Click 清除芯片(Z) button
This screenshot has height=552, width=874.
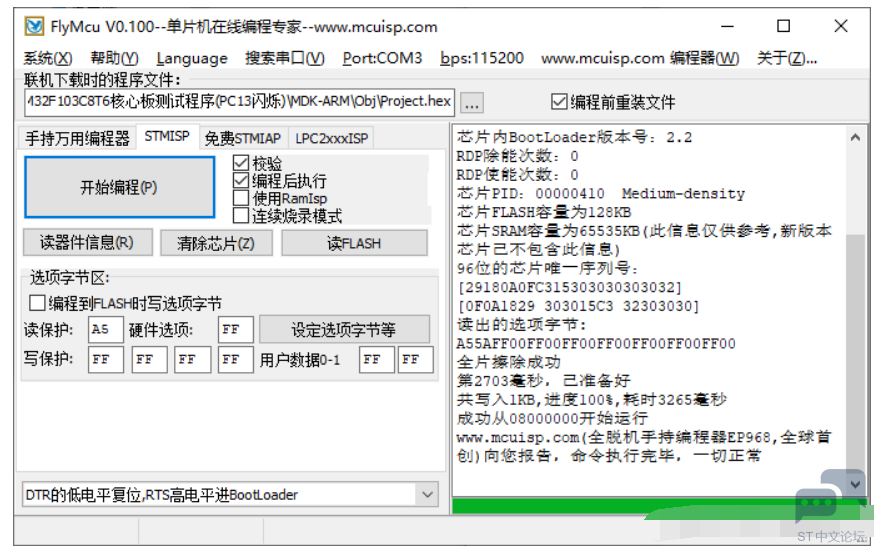point(216,243)
